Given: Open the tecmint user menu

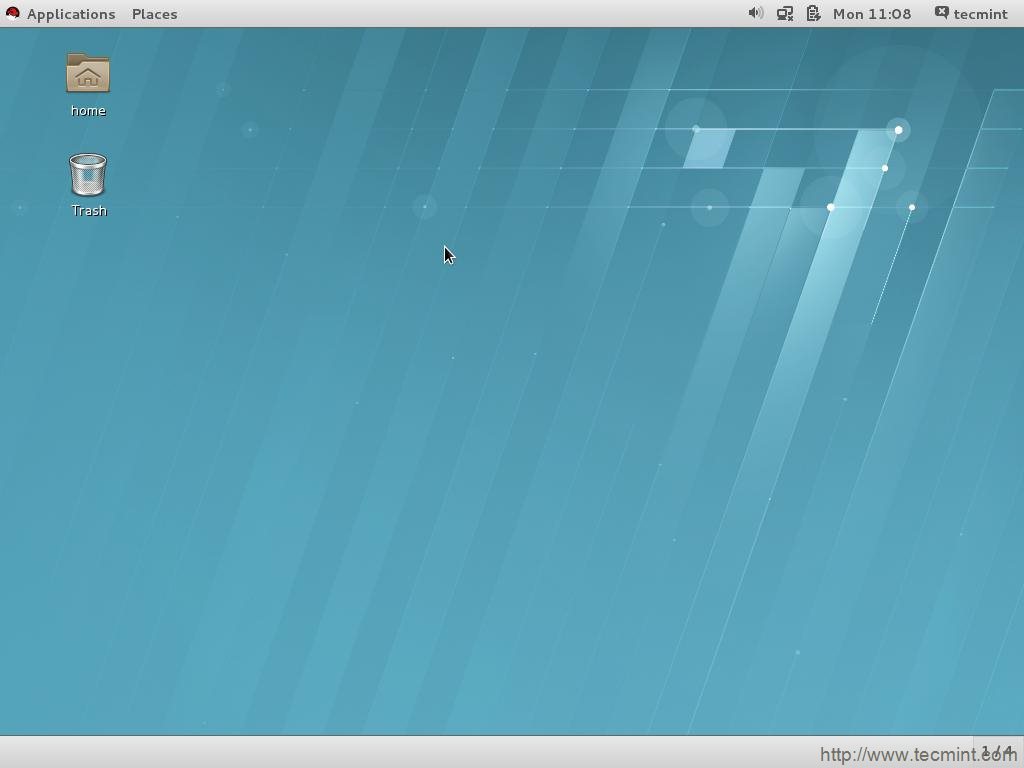Looking at the screenshot, I should [980, 14].
